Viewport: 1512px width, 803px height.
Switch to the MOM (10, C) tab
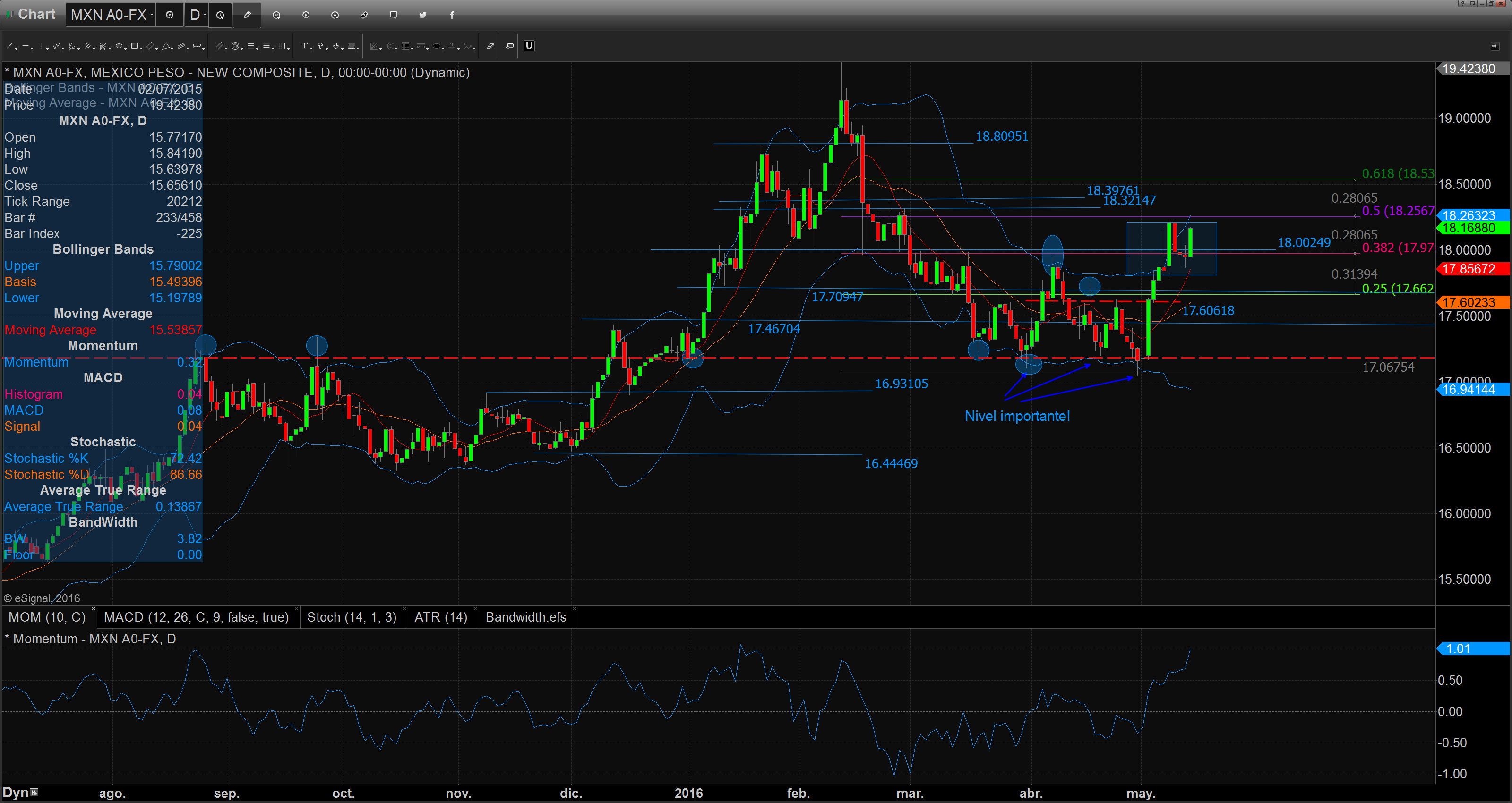tap(47, 617)
